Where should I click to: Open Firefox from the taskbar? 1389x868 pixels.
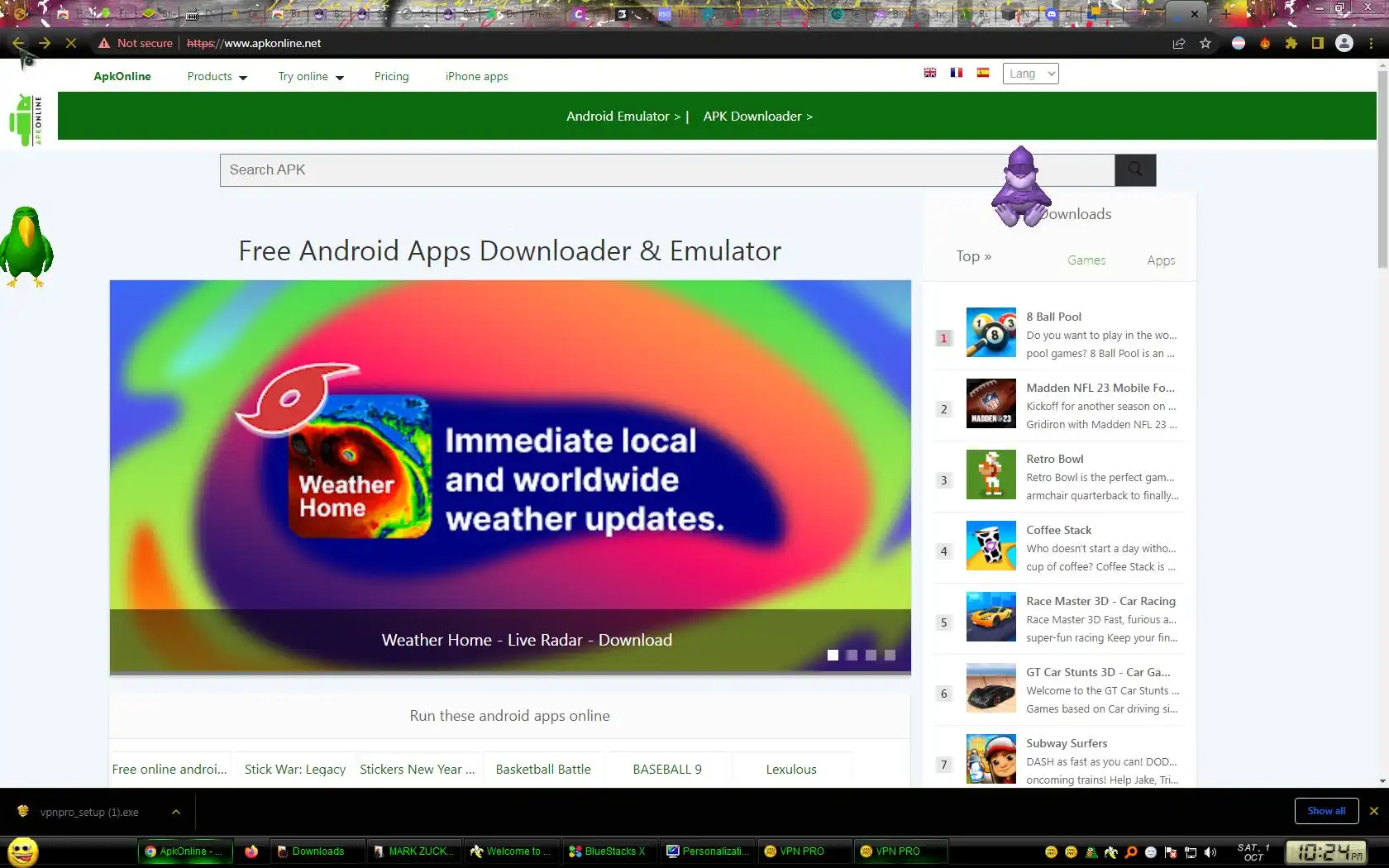[x=251, y=851]
